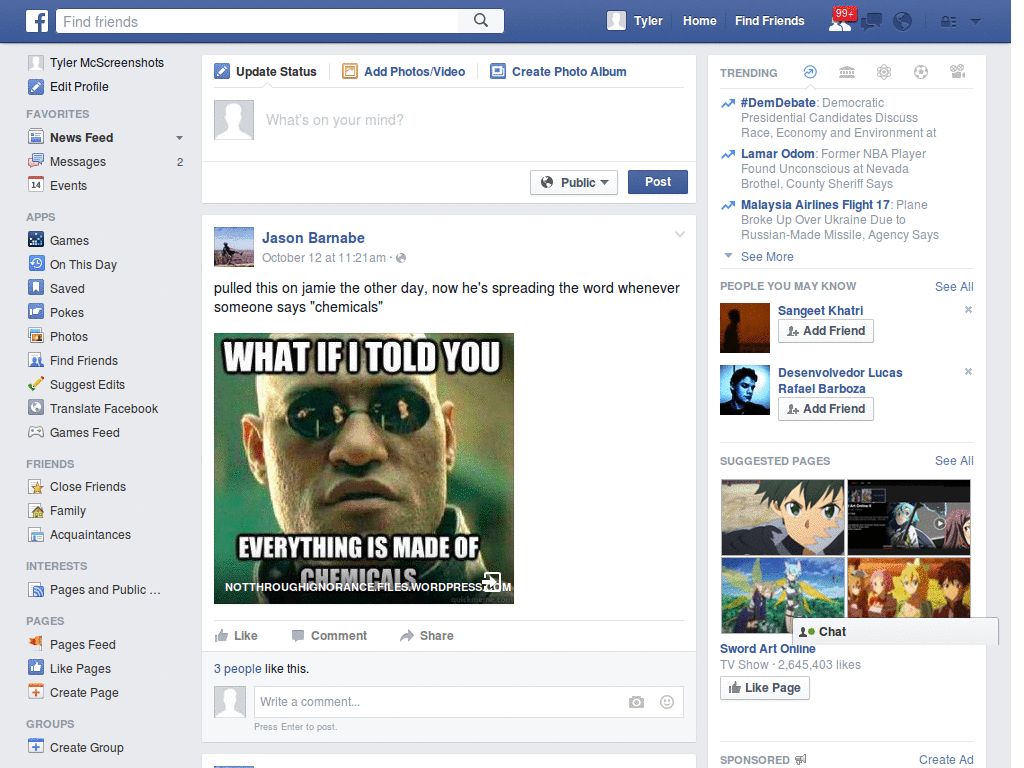
Task: Open Messages in the sidebar
Action: pyautogui.click(x=77, y=162)
